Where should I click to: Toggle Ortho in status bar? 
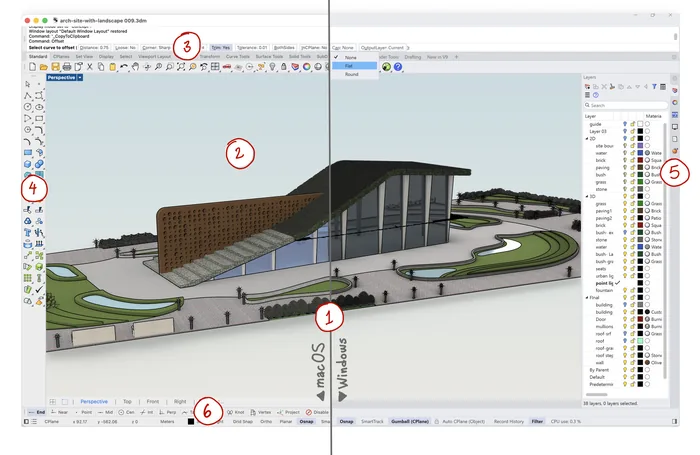(x=266, y=422)
